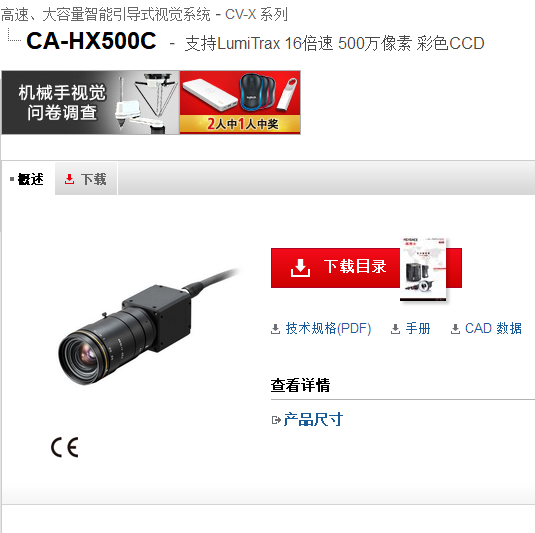Click the catalog cover thumbnail
Viewport: 535px width, 533px height.
click(x=423, y=269)
